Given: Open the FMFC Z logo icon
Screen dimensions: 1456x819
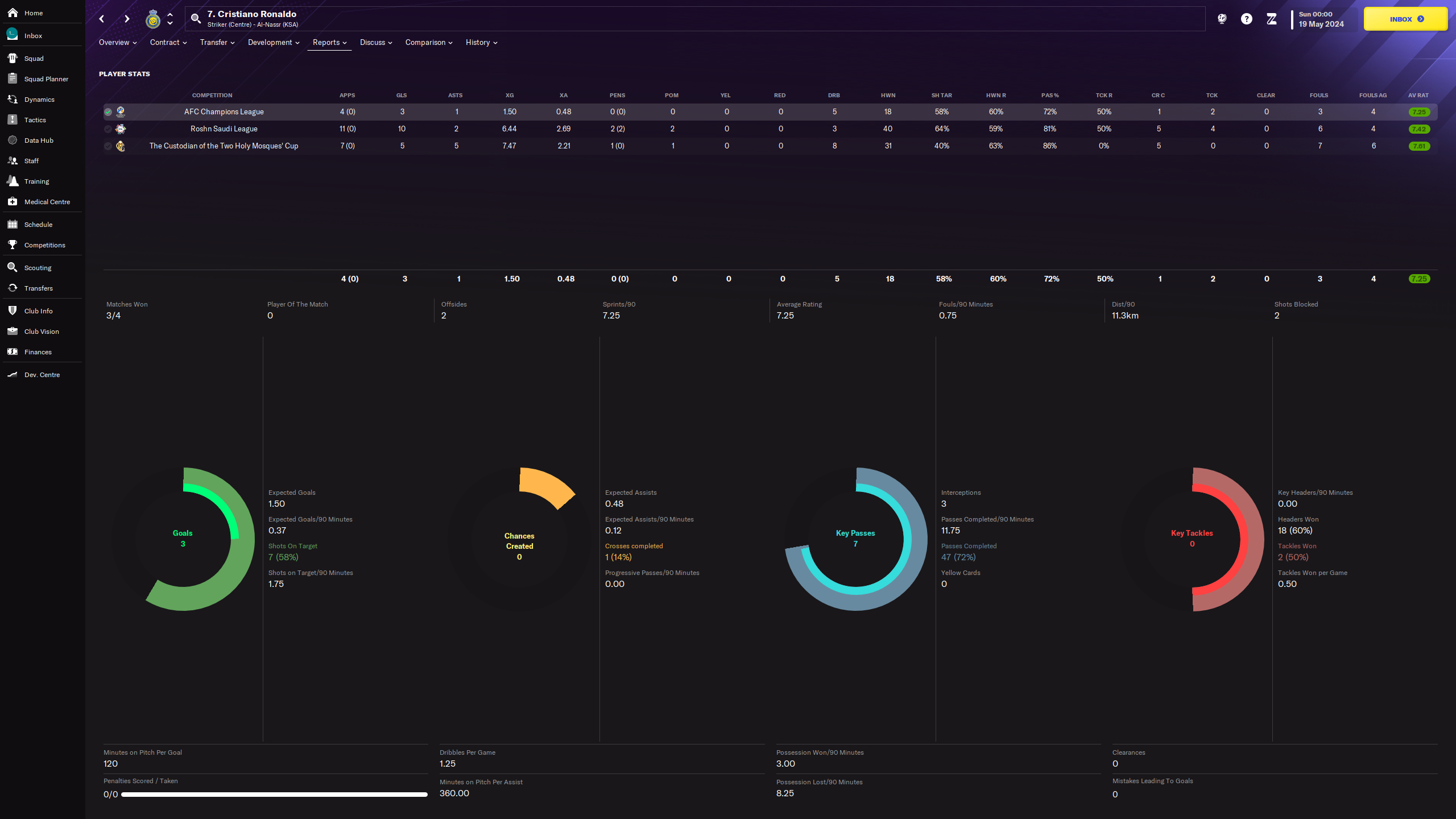Looking at the screenshot, I should click(x=1272, y=19).
